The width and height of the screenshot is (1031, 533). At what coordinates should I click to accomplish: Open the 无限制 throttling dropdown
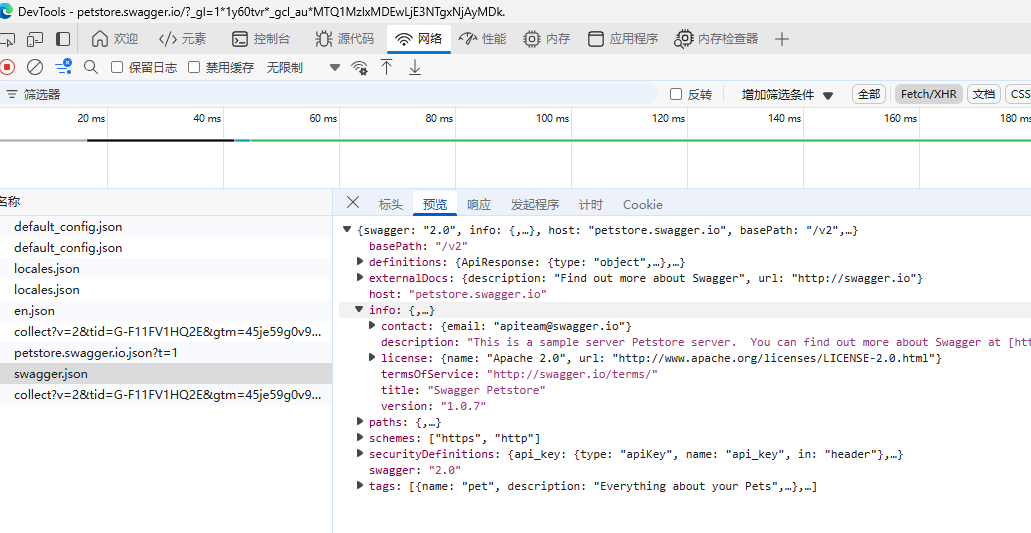pyautogui.click(x=303, y=67)
